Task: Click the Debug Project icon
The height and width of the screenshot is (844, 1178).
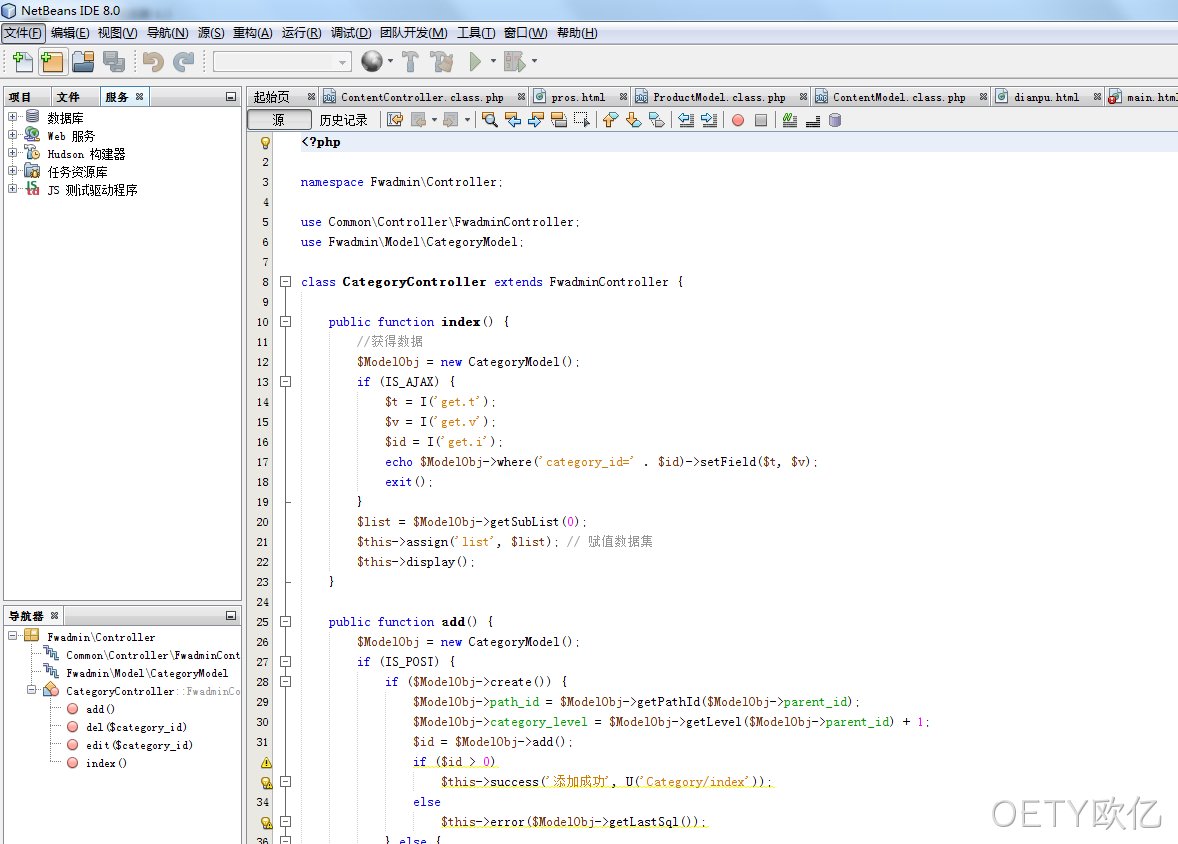Action: (x=515, y=61)
